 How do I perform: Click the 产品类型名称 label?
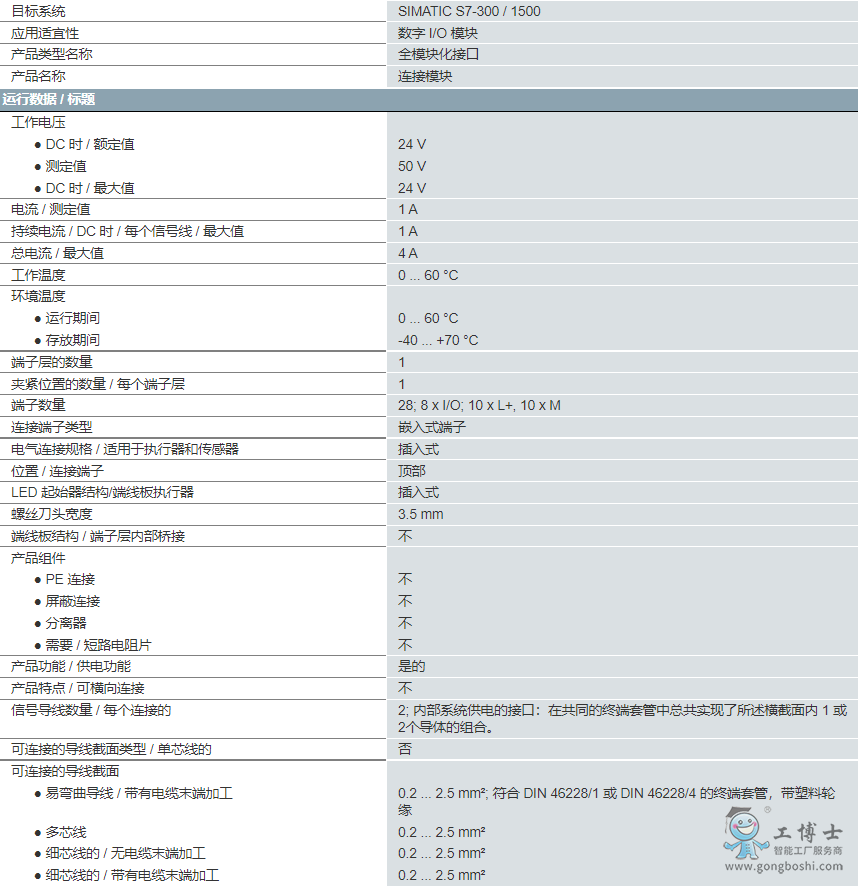(52, 54)
